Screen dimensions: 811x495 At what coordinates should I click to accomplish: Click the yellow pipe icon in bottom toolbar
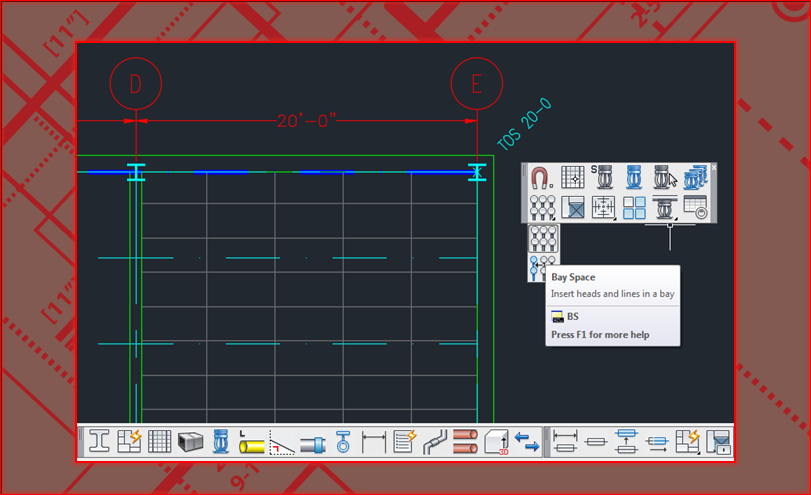click(x=251, y=442)
